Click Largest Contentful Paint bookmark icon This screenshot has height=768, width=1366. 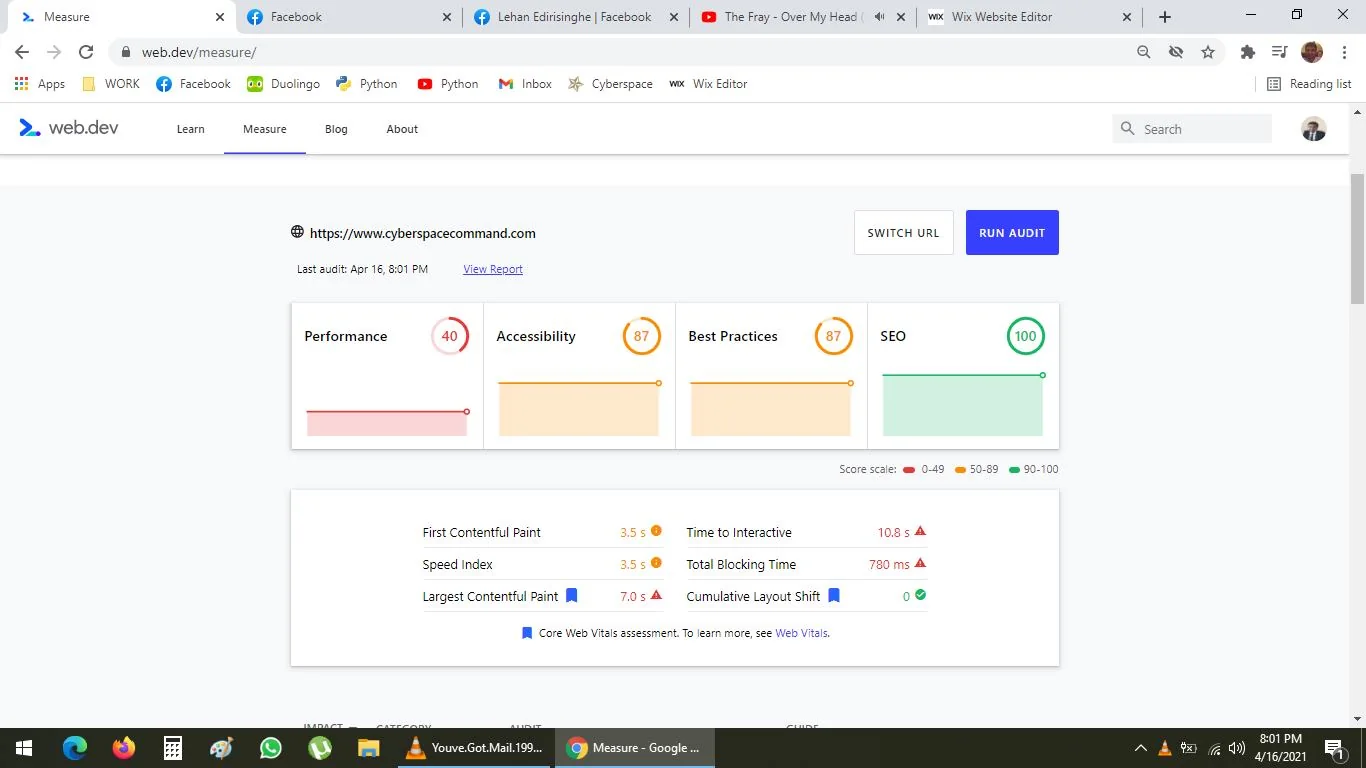click(572, 595)
